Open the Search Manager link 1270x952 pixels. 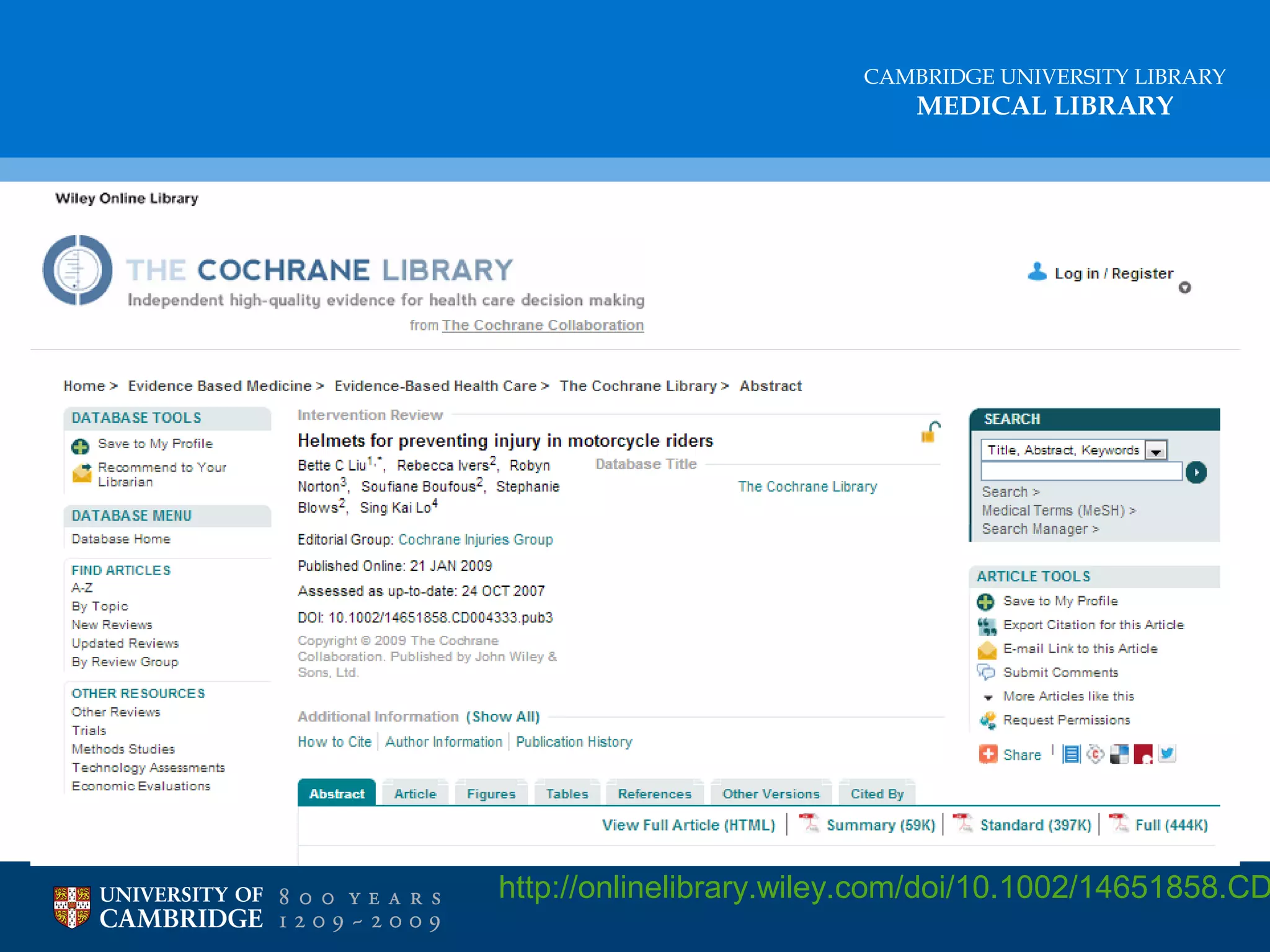pos(1040,529)
